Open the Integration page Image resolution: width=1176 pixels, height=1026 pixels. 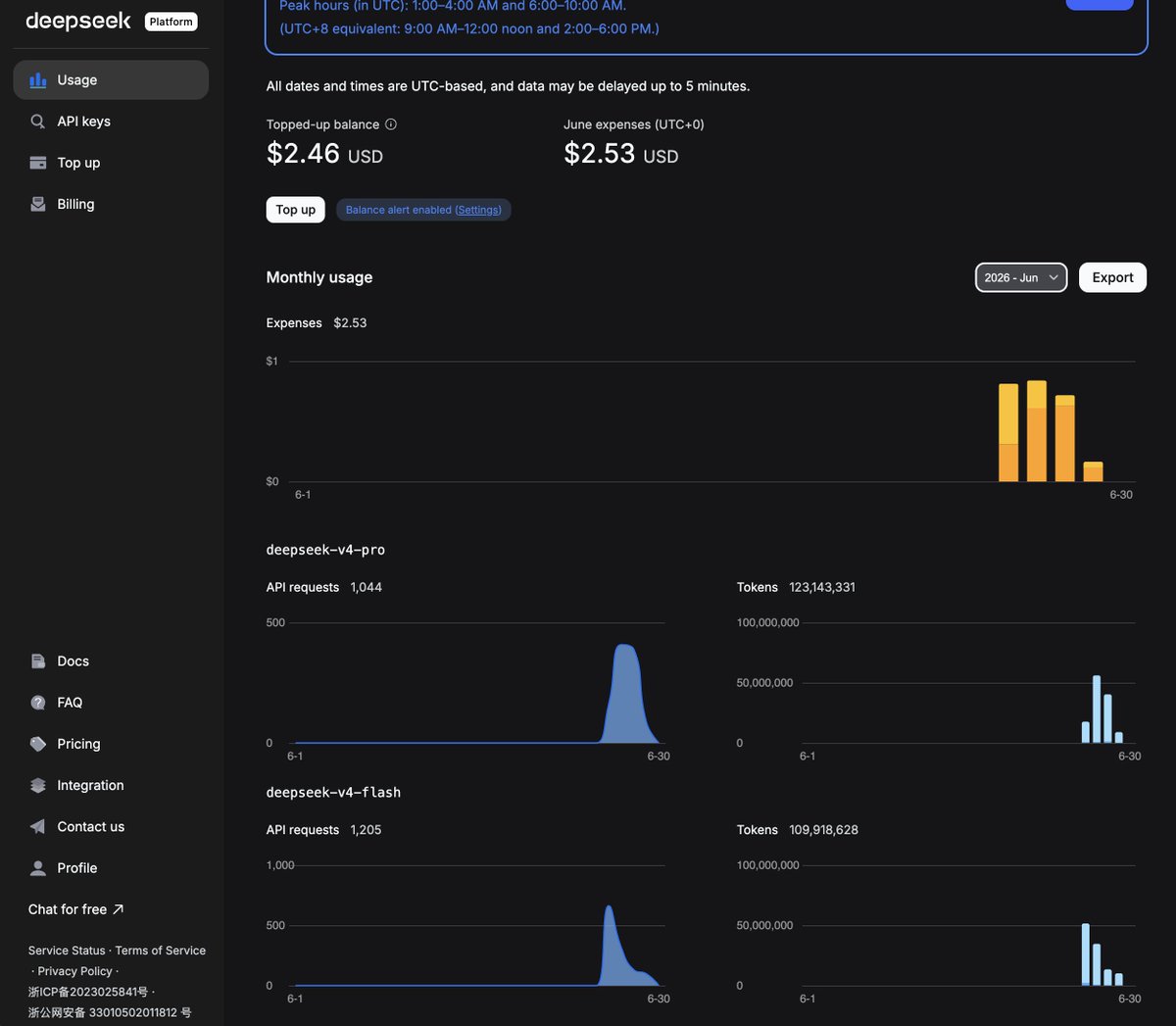[x=111, y=785]
